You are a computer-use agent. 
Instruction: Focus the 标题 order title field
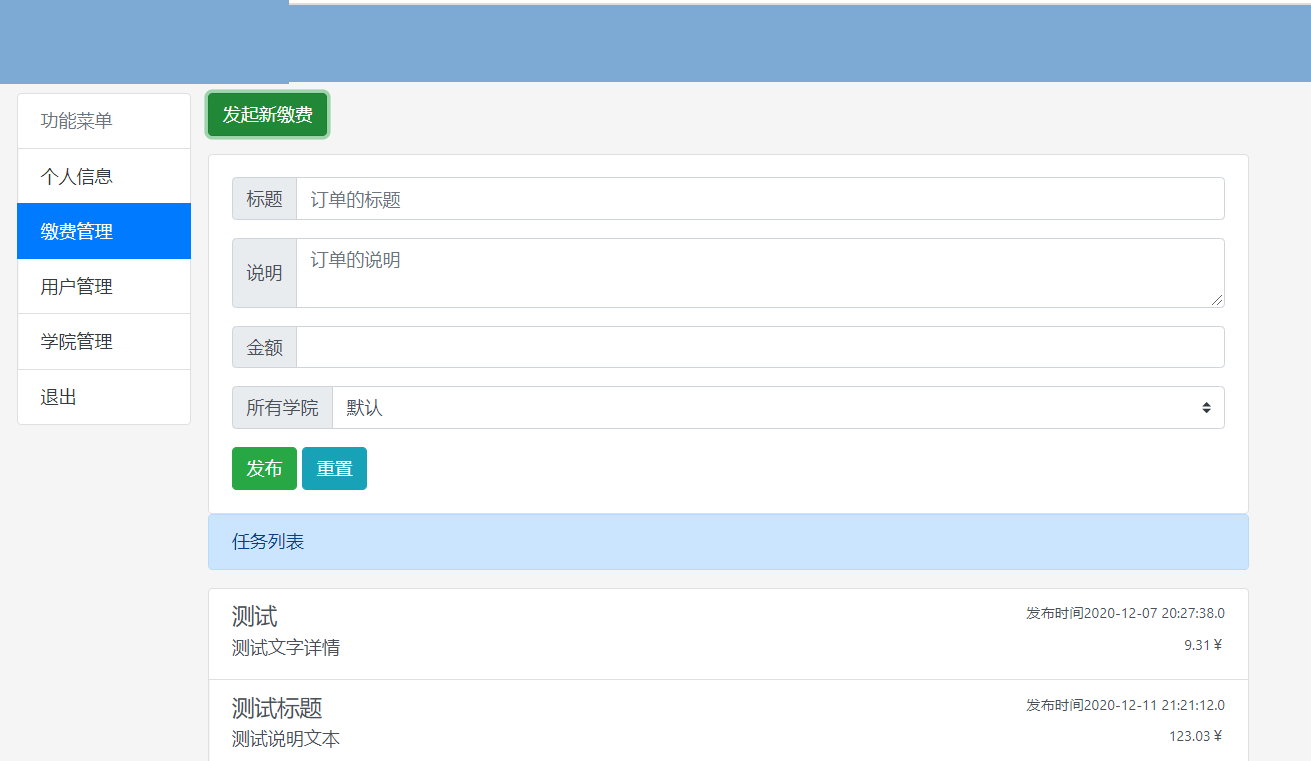[x=760, y=199]
